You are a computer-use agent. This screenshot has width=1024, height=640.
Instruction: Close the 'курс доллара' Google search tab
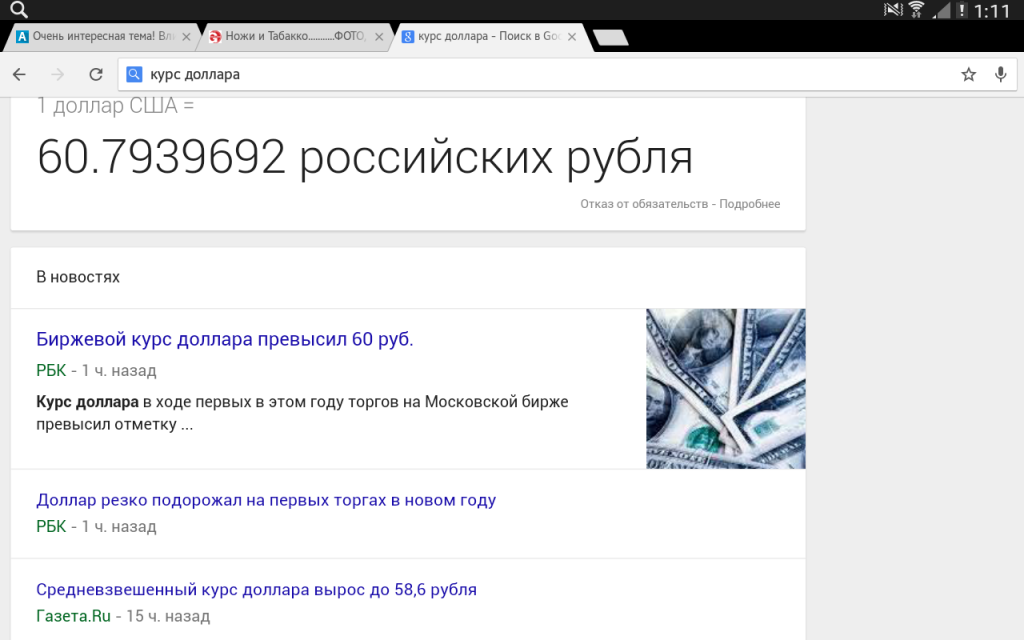(572, 37)
